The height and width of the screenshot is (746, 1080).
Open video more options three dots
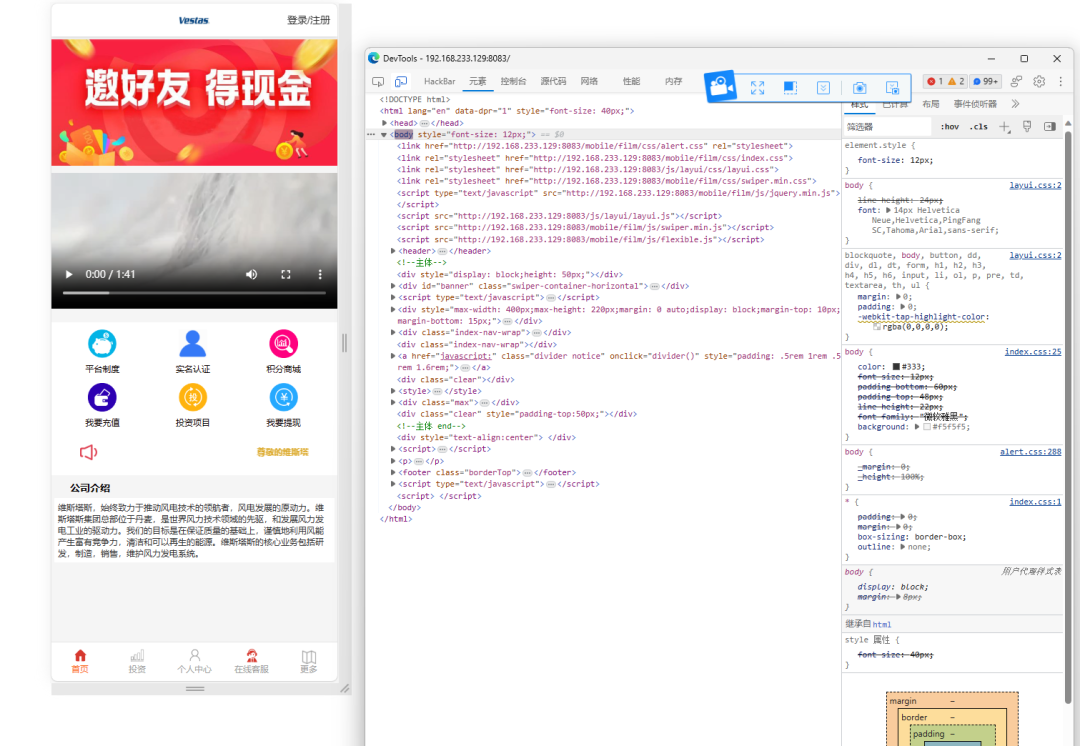point(320,274)
